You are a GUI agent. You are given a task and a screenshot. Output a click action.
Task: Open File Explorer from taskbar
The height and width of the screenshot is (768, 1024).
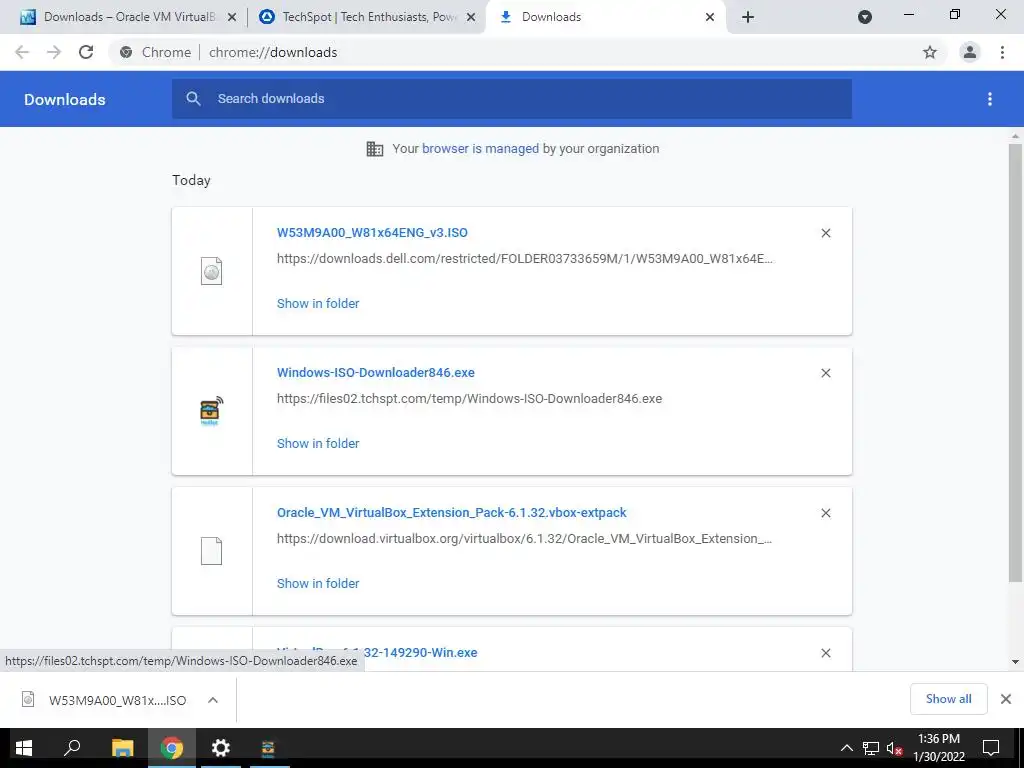tap(122, 748)
